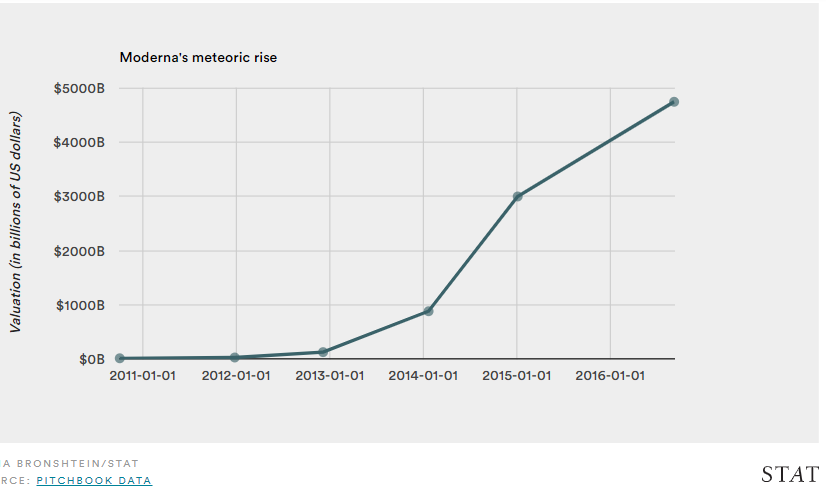Click the chart title "Moderna's meteoric rise"
The width and height of the screenshot is (826, 491).
click(x=198, y=57)
